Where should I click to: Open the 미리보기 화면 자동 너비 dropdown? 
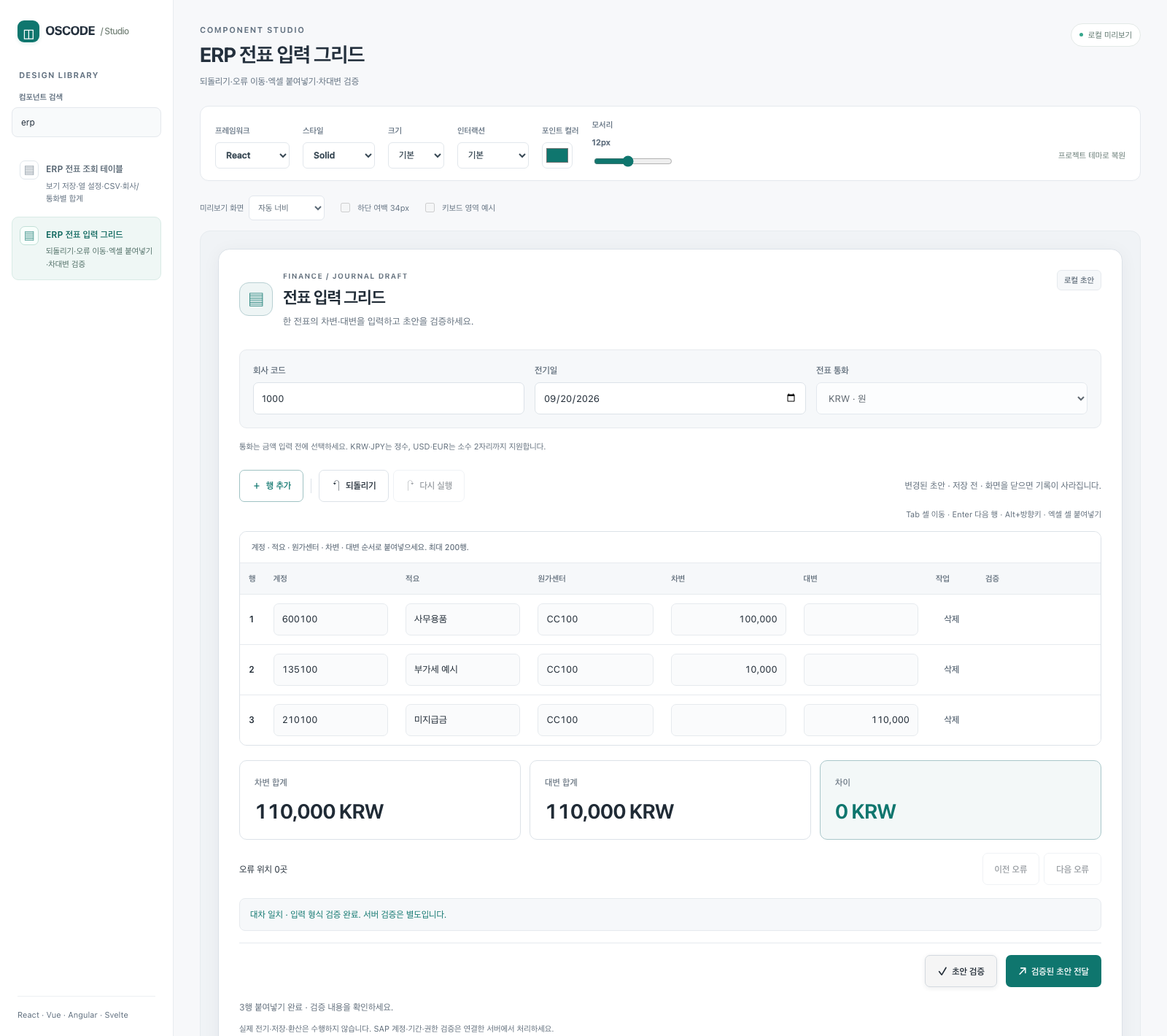(x=287, y=208)
